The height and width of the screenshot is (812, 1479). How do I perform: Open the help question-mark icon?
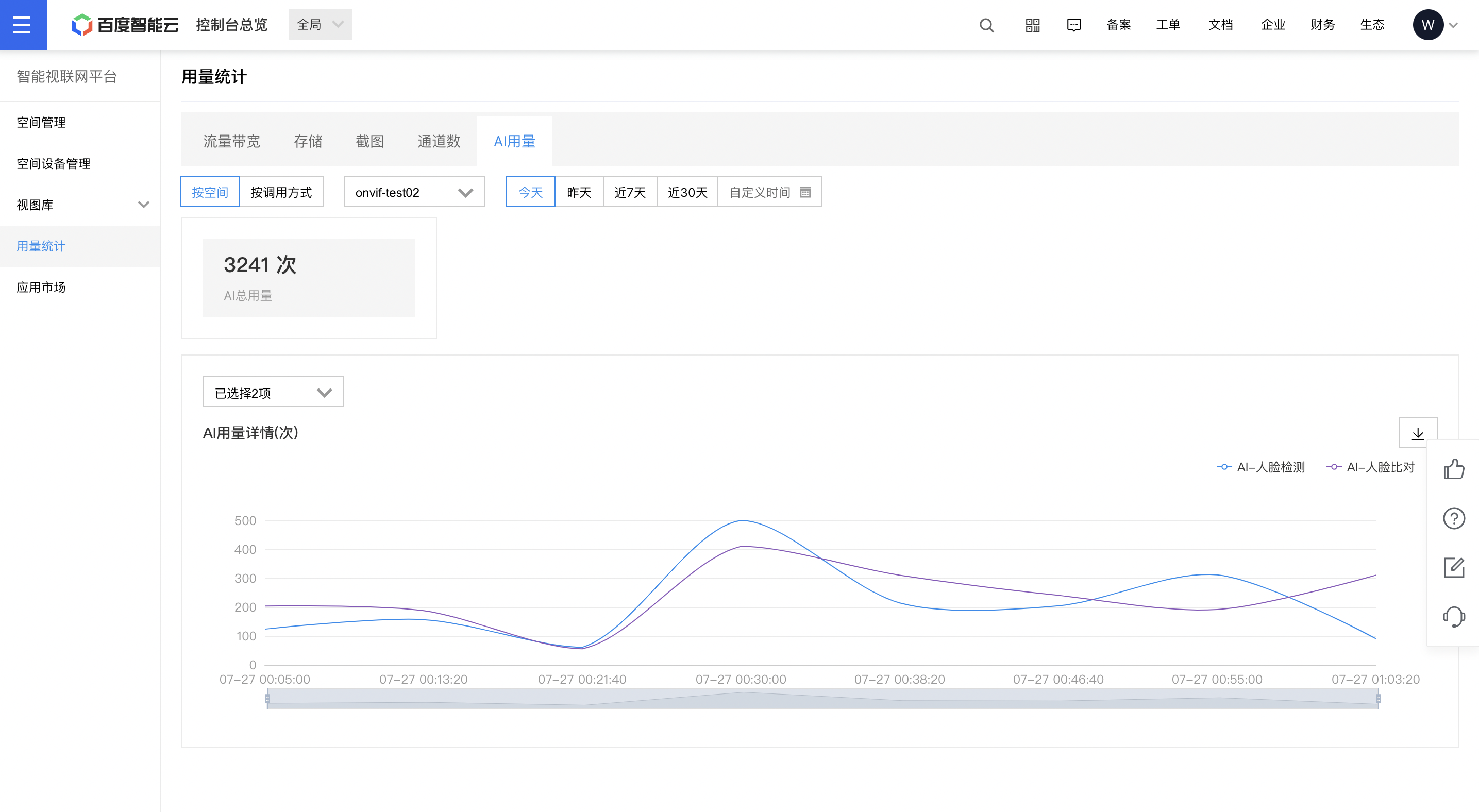(1454, 519)
